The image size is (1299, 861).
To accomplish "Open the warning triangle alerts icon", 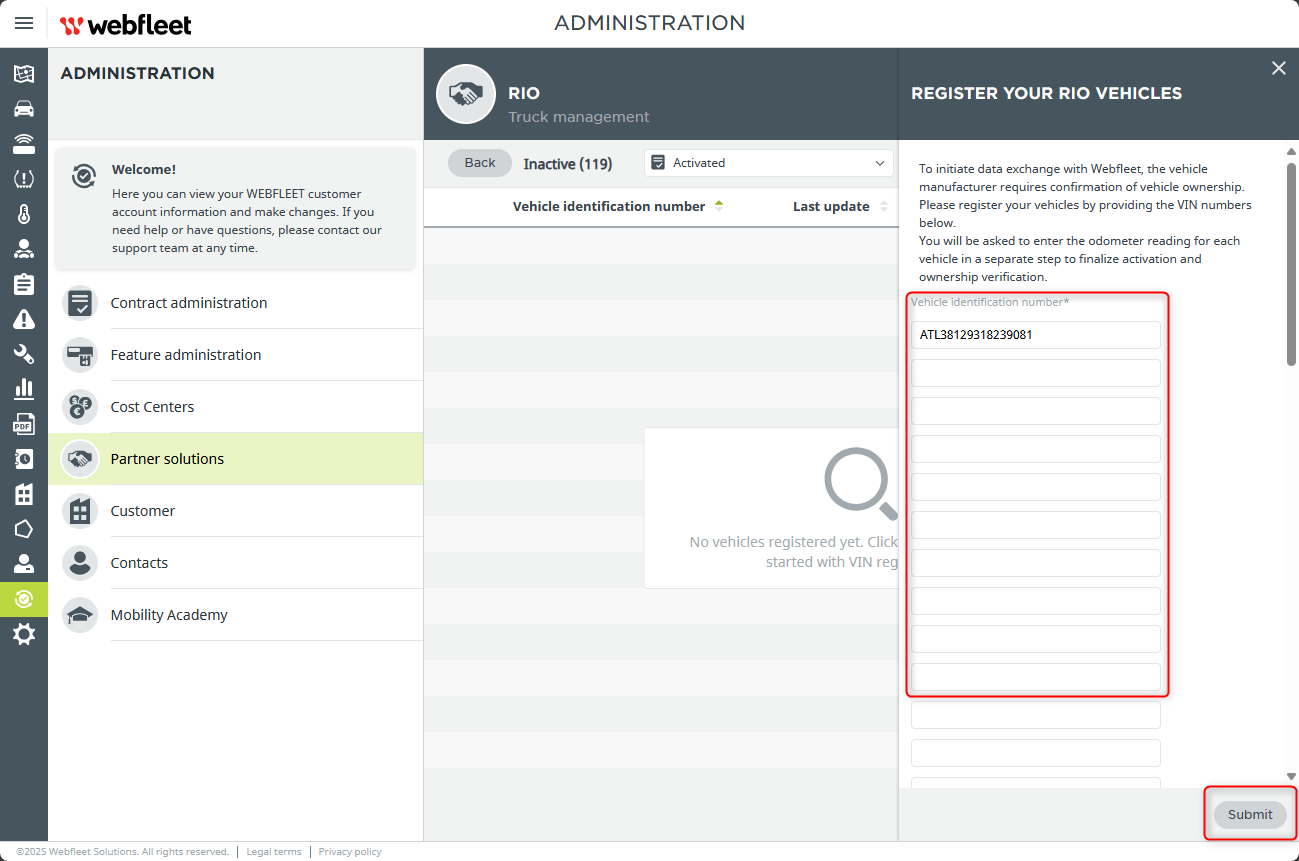I will point(24,319).
